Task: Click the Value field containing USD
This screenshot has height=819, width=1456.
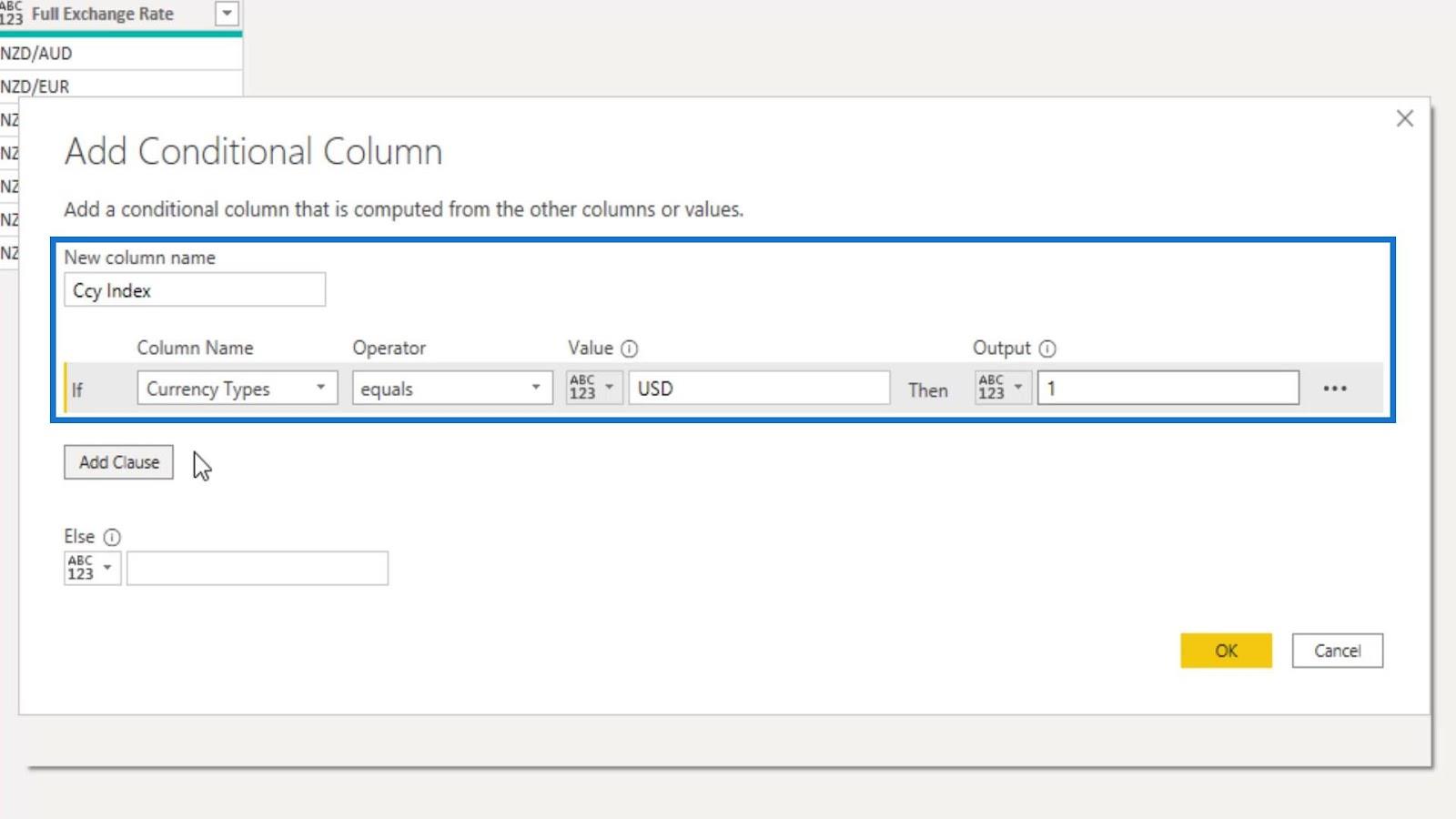Action: (x=759, y=388)
